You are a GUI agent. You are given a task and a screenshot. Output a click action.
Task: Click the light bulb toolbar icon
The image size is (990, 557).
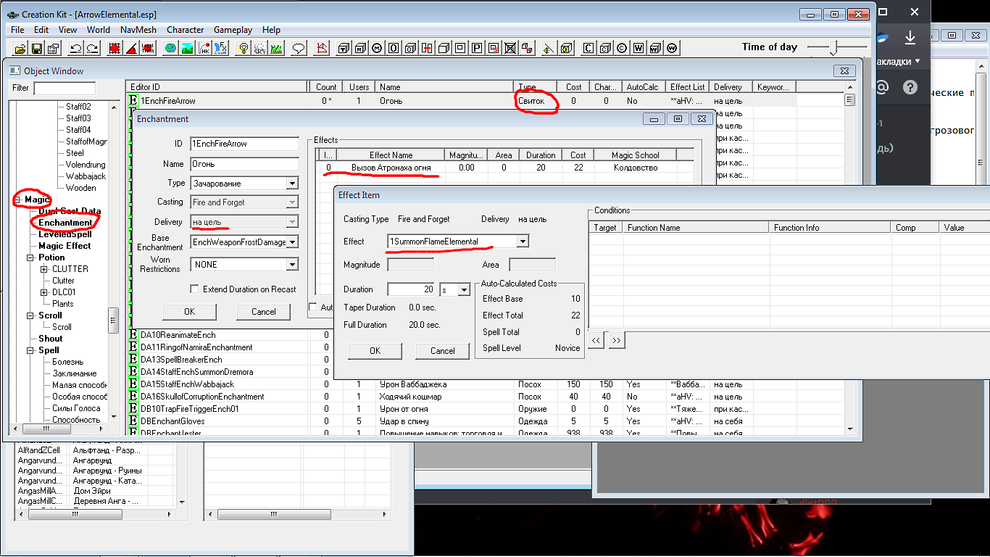tap(244, 48)
